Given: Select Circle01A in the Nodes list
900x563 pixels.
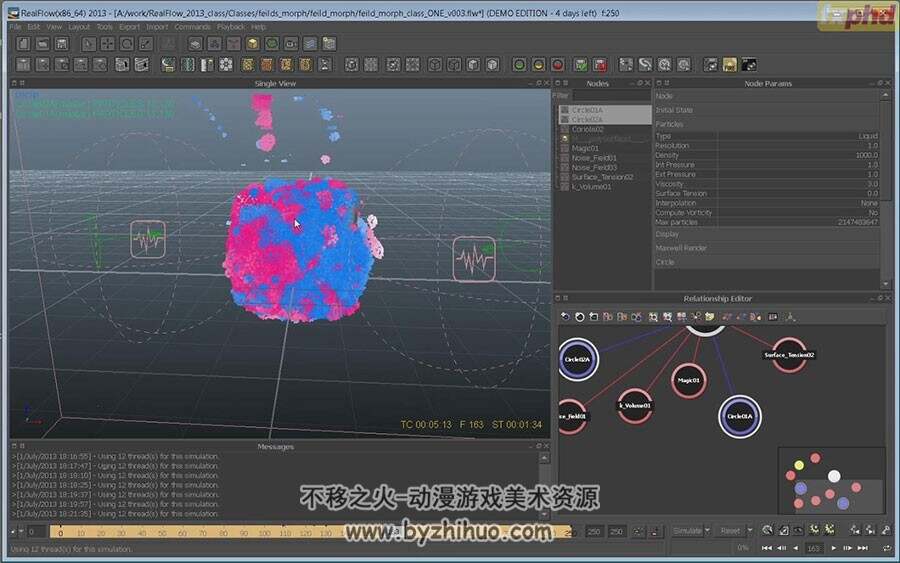Looking at the screenshot, I should (606, 110).
